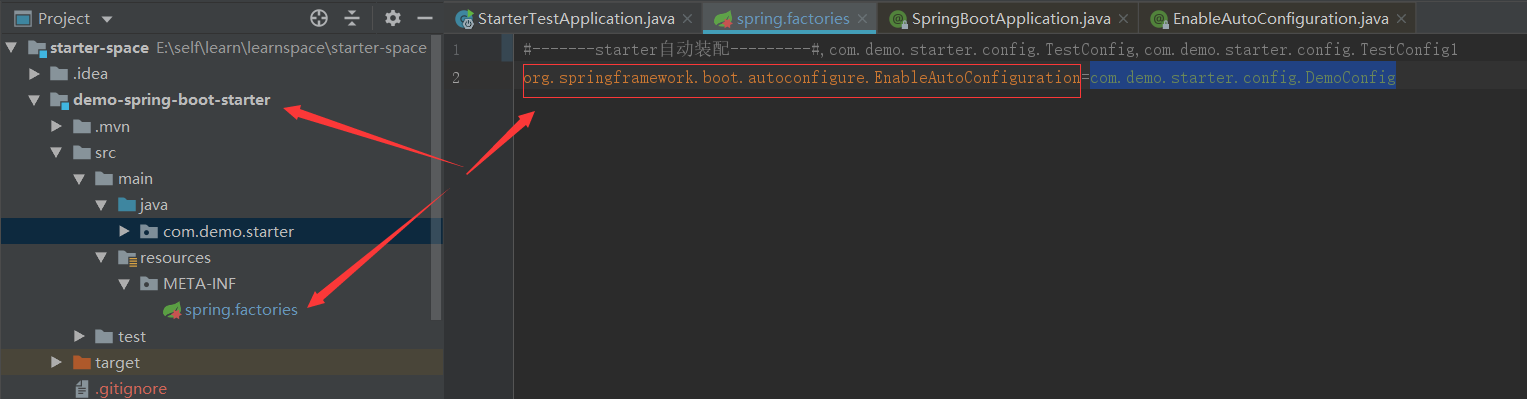Click the Project panel window icon
The height and width of the screenshot is (399, 1527).
[22, 19]
